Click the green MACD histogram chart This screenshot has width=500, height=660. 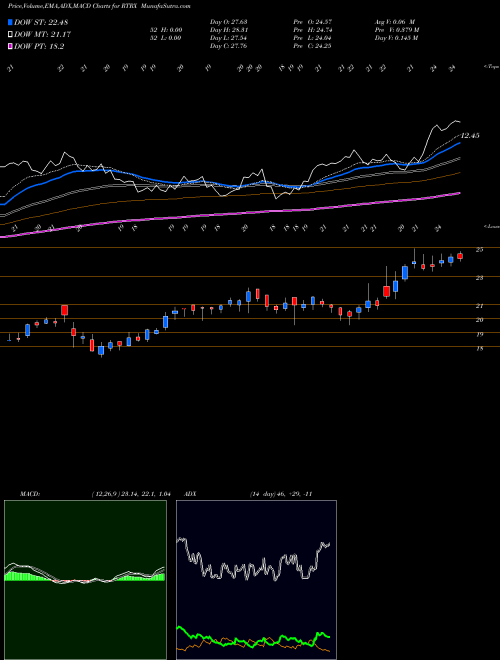click(85, 580)
